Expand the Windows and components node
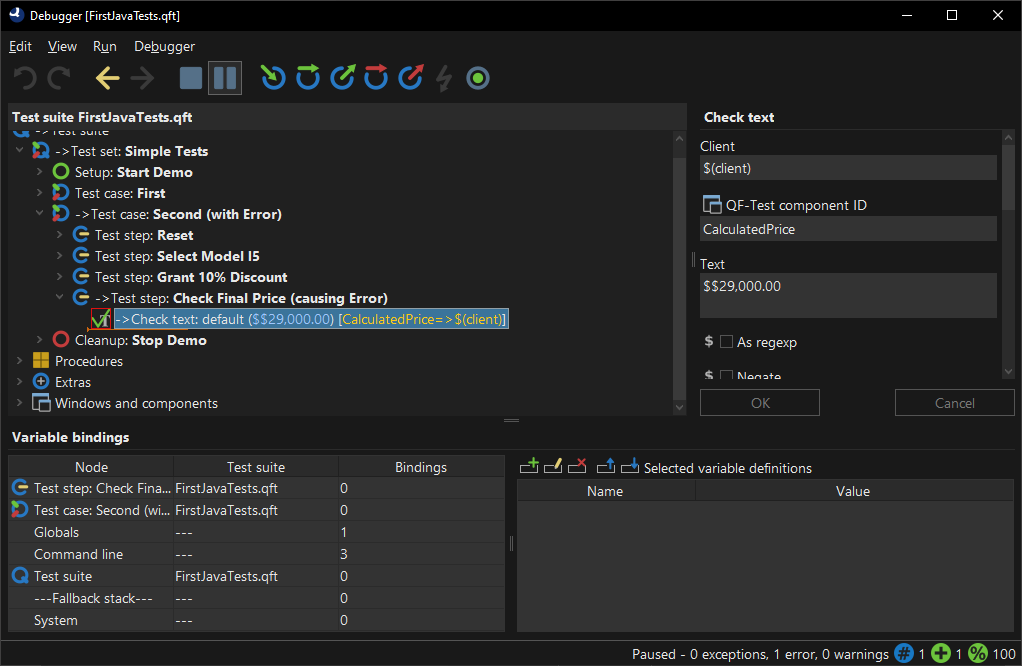This screenshot has height=666, width=1022. tap(20, 403)
